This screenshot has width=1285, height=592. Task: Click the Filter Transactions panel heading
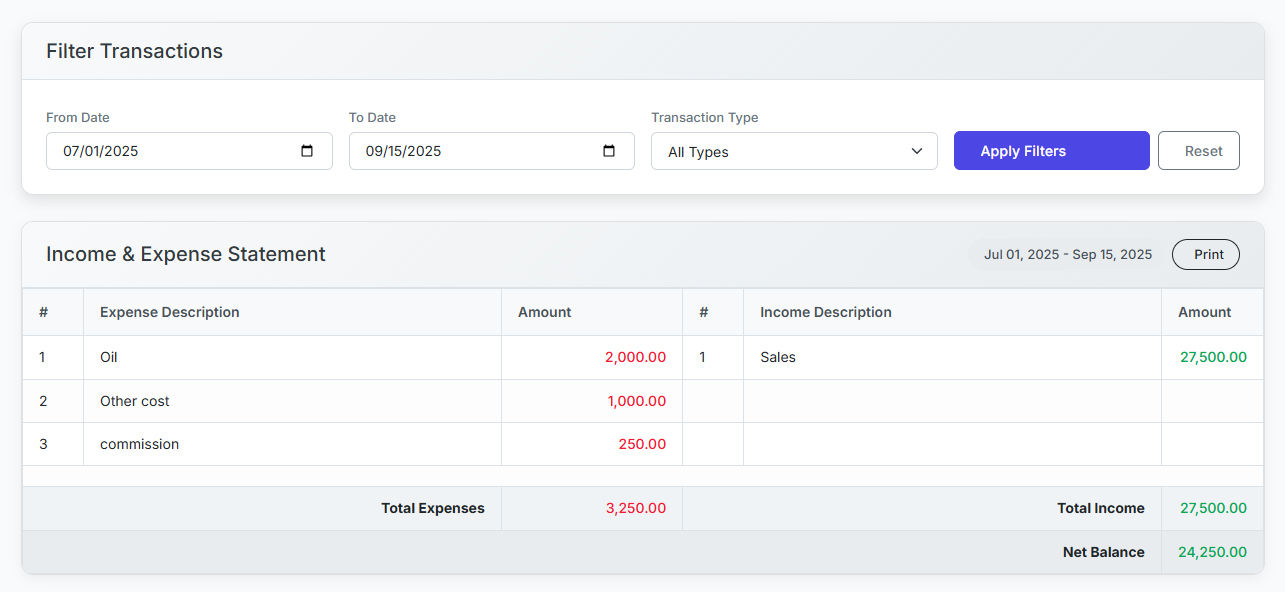134,51
